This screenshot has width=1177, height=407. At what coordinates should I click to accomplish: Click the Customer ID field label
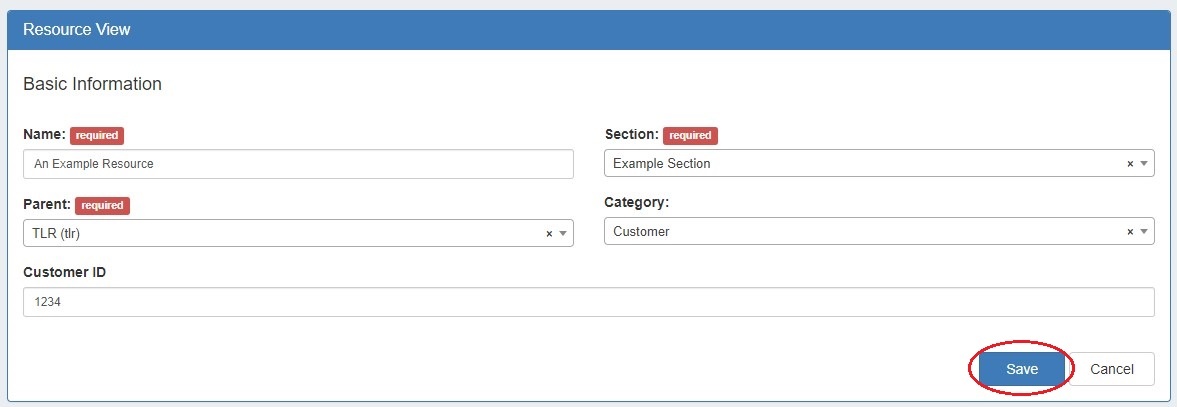click(64, 273)
